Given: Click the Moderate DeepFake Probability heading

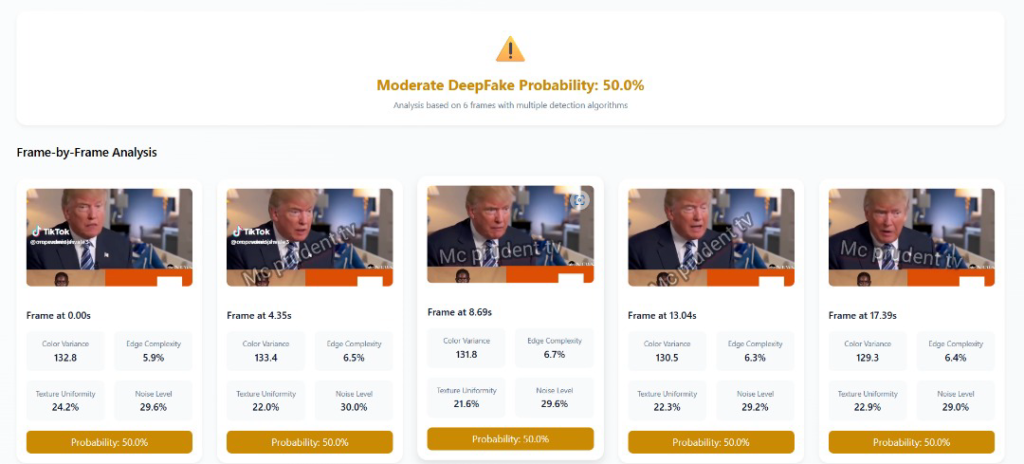Looking at the screenshot, I should [x=510, y=85].
